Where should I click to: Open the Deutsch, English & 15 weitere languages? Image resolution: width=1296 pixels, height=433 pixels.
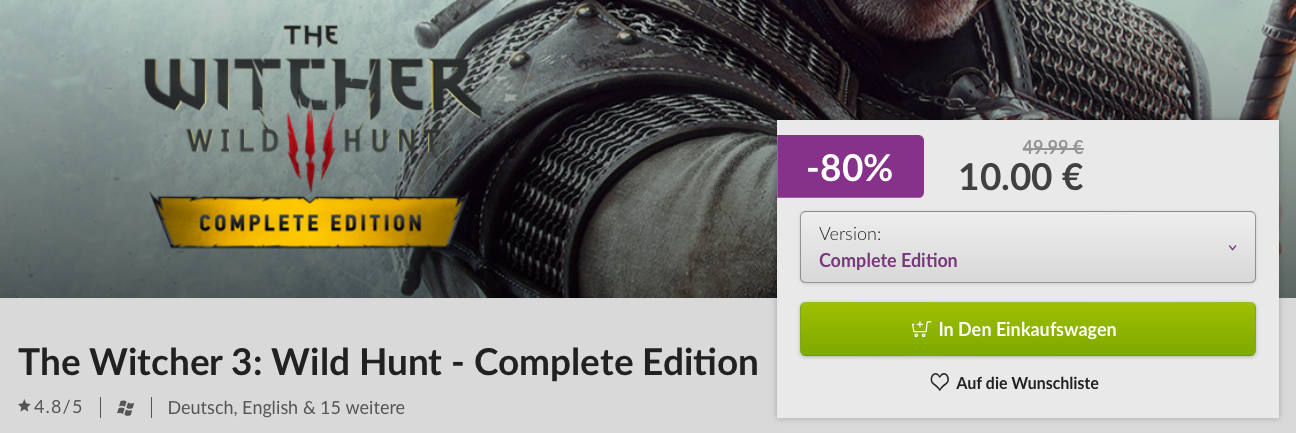click(x=286, y=408)
